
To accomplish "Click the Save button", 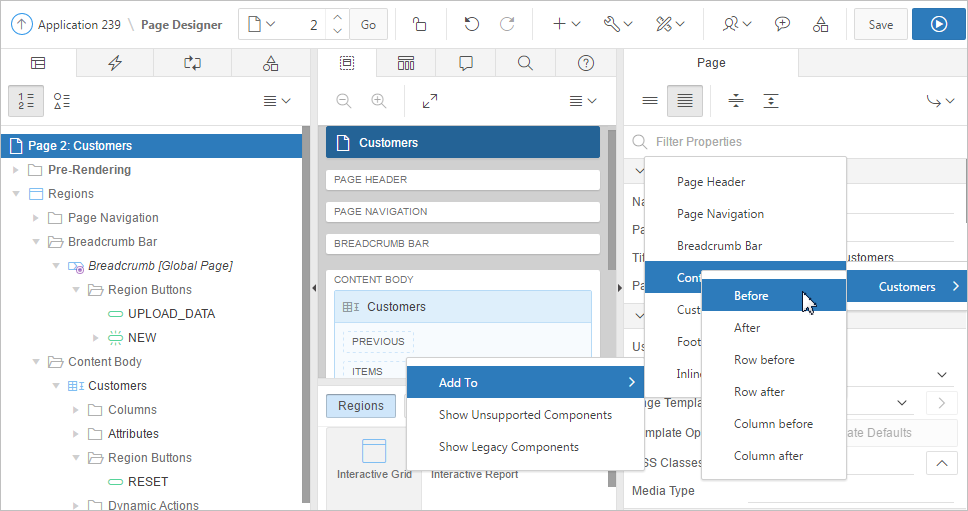I will click(x=880, y=24).
